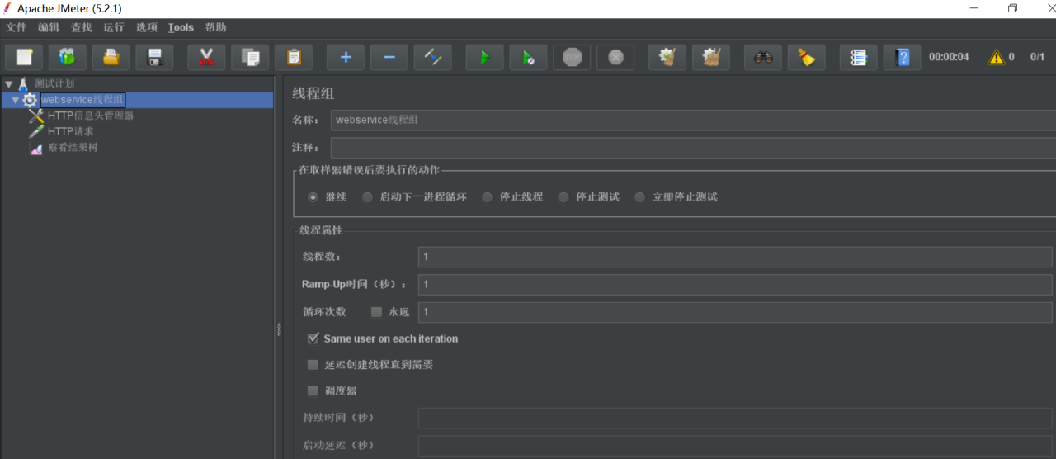Collapse all nodes with minus icon
Image resolution: width=1056 pixels, height=459 pixels.
point(389,57)
